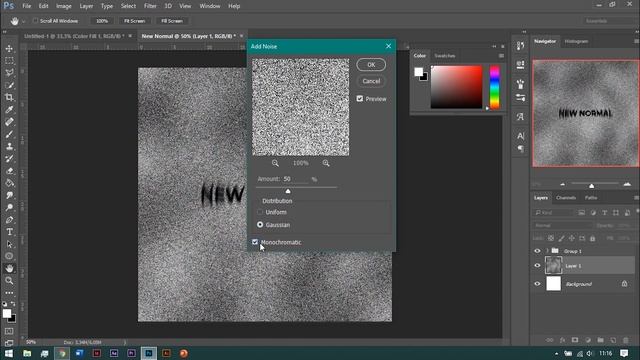The height and width of the screenshot is (360, 640).
Task: Select the Hand tool in toolbar
Action: click(9, 268)
